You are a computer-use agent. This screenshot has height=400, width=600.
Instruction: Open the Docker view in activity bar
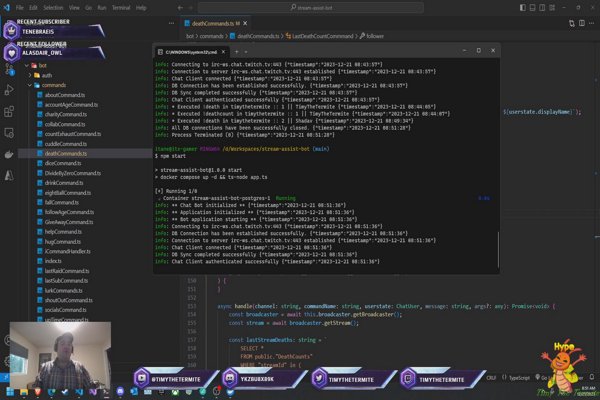point(9,154)
